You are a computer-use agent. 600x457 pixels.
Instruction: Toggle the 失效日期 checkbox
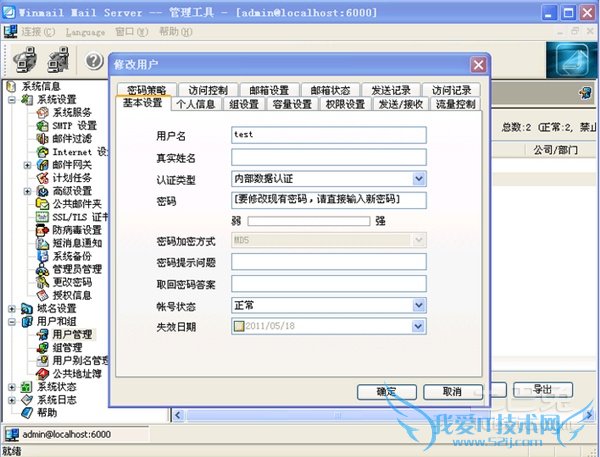(x=239, y=326)
